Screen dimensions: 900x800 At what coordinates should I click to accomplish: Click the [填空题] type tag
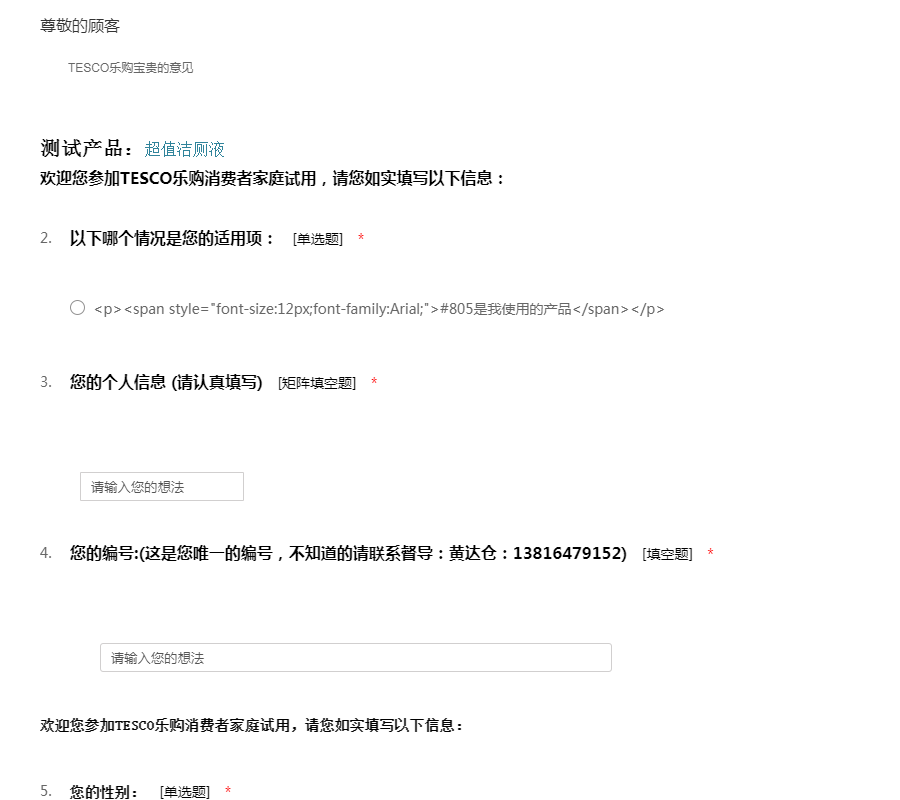click(667, 554)
